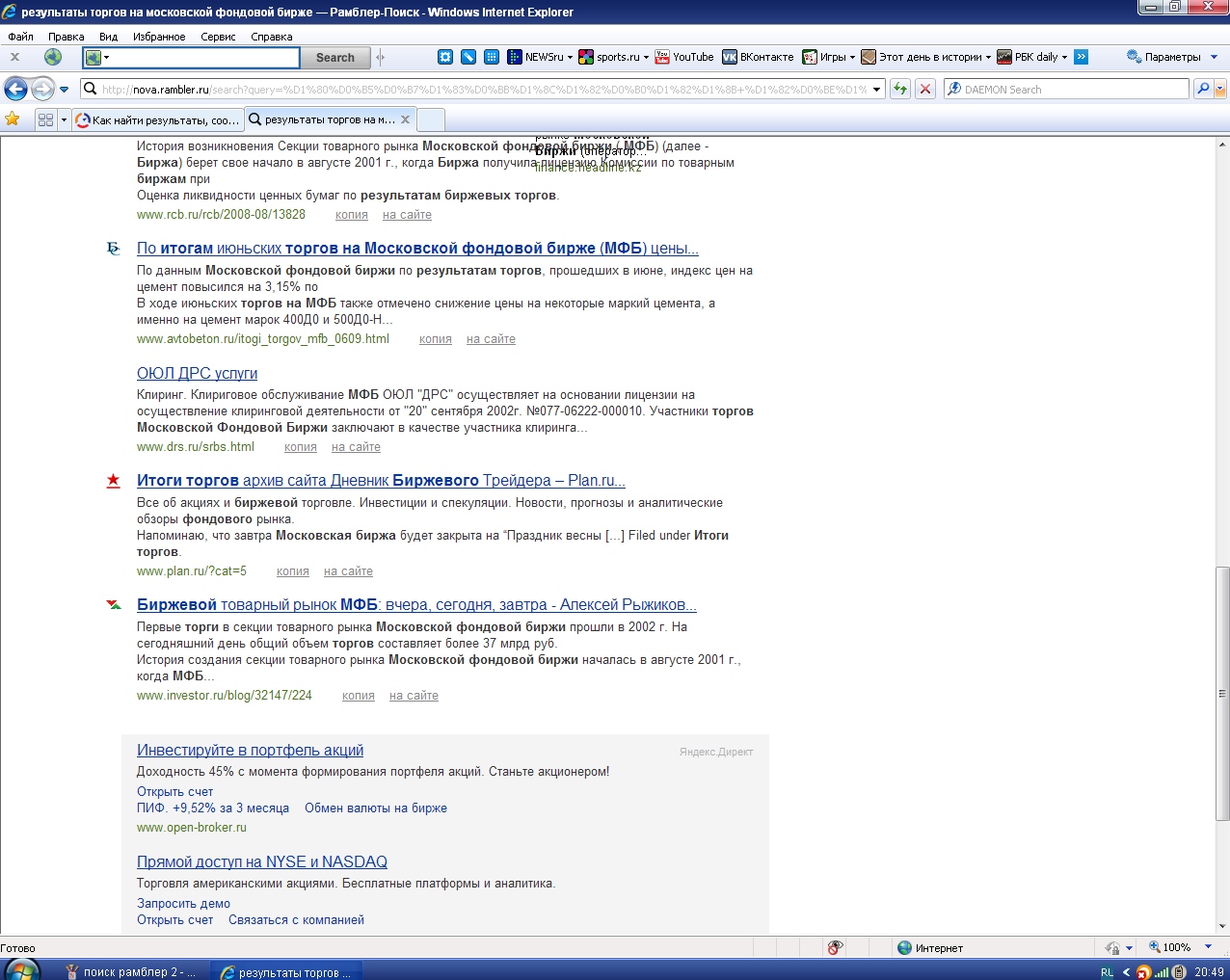This screenshot has width=1230, height=980.
Task: Click the browser Forward arrow button
Action: coord(42,90)
